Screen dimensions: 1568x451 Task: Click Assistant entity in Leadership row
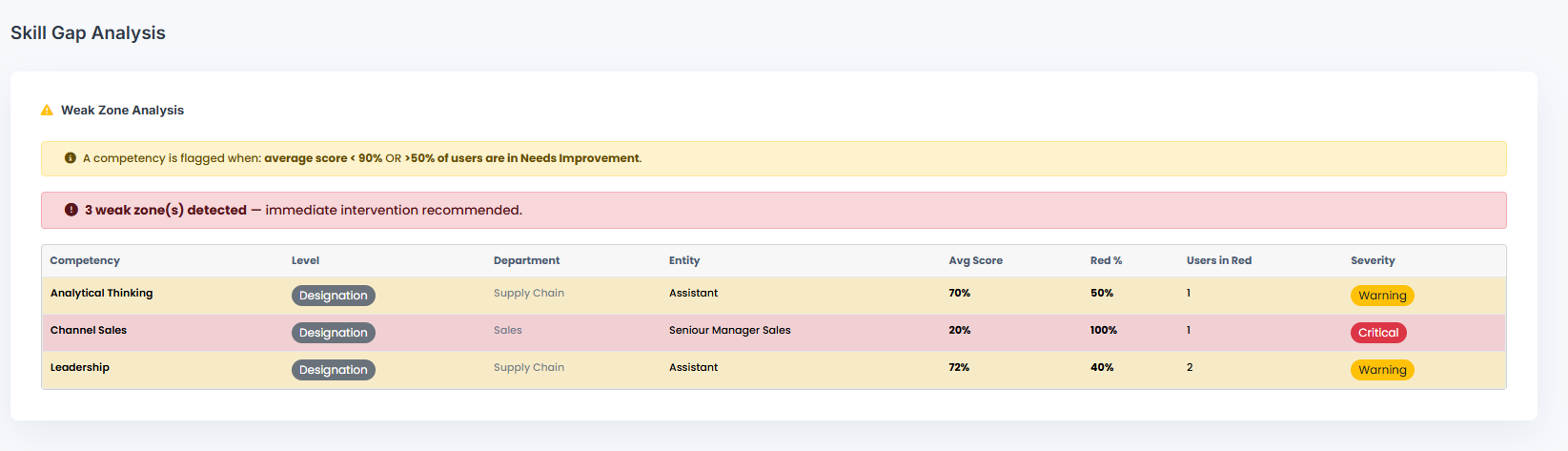(x=693, y=367)
